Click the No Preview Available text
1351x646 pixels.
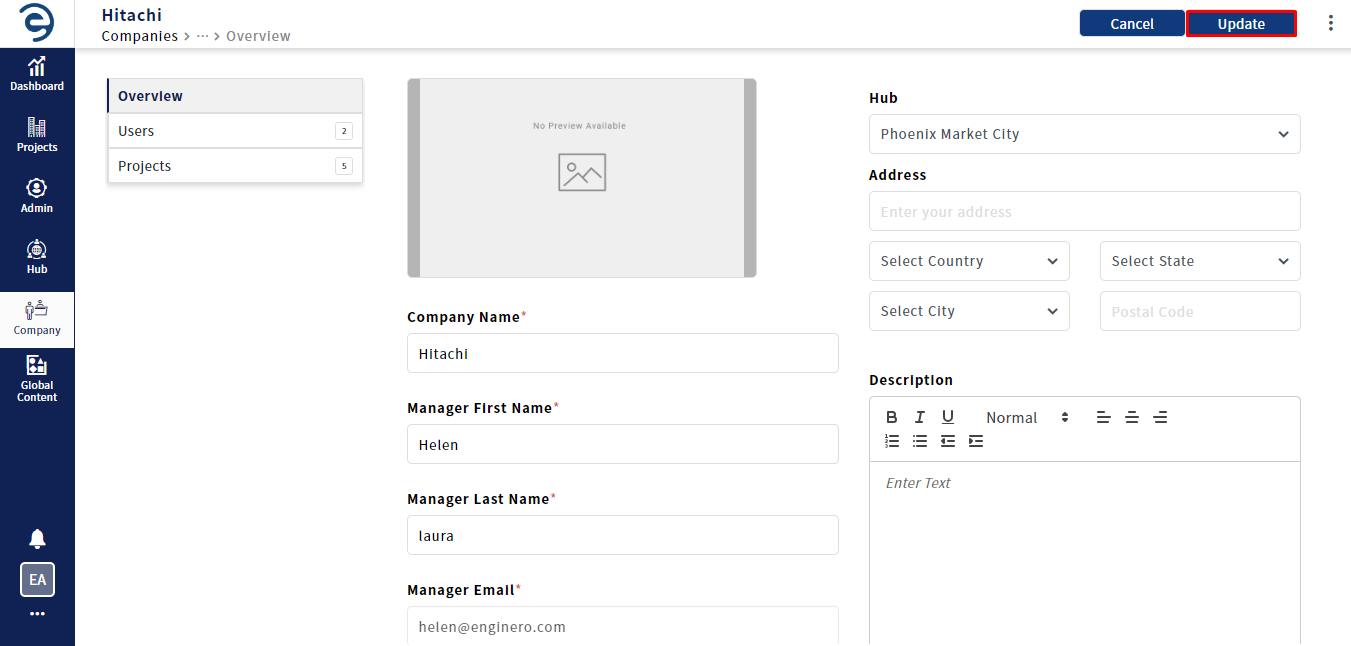coord(580,126)
